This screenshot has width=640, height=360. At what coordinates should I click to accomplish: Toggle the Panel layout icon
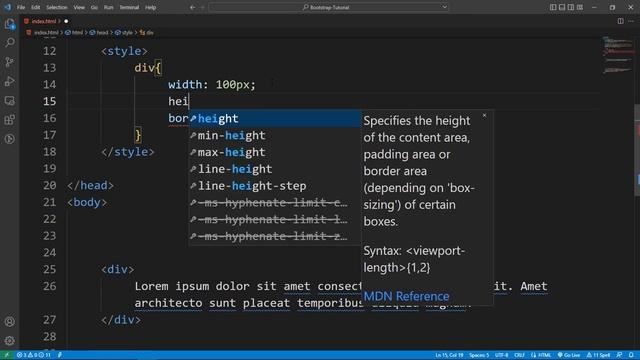[562, 7]
